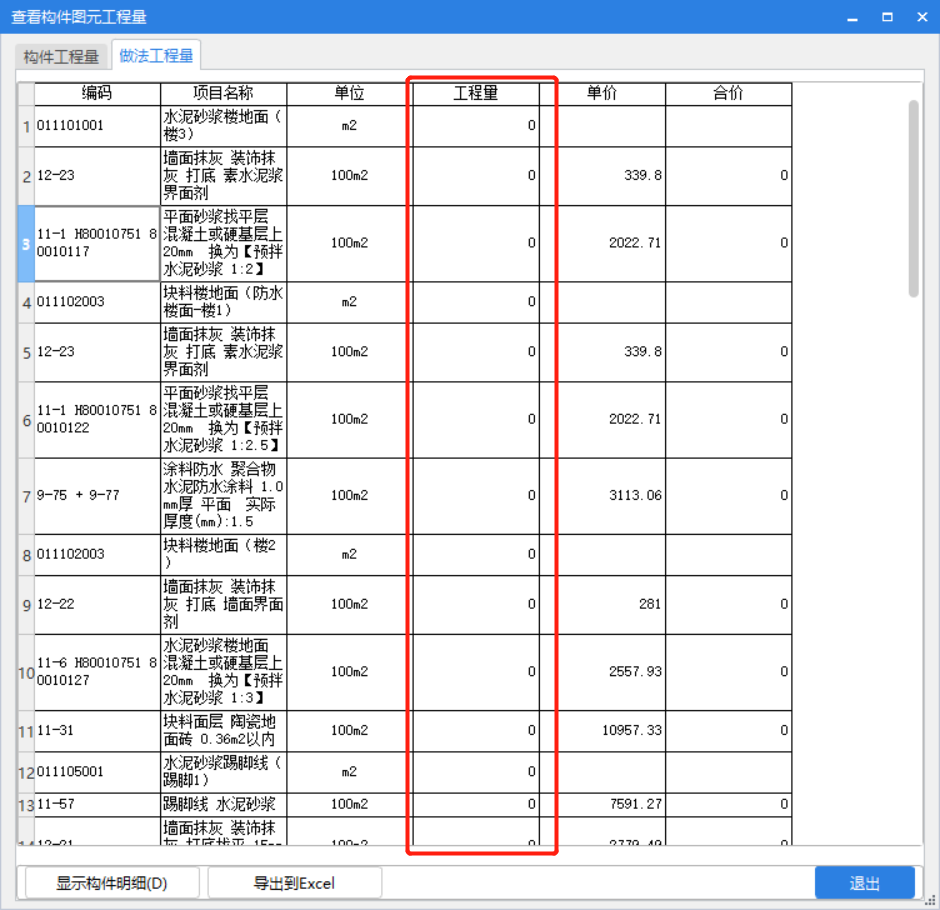Select row header number 7
Viewport: 940px width, 910px height.
tap(26, 496)
